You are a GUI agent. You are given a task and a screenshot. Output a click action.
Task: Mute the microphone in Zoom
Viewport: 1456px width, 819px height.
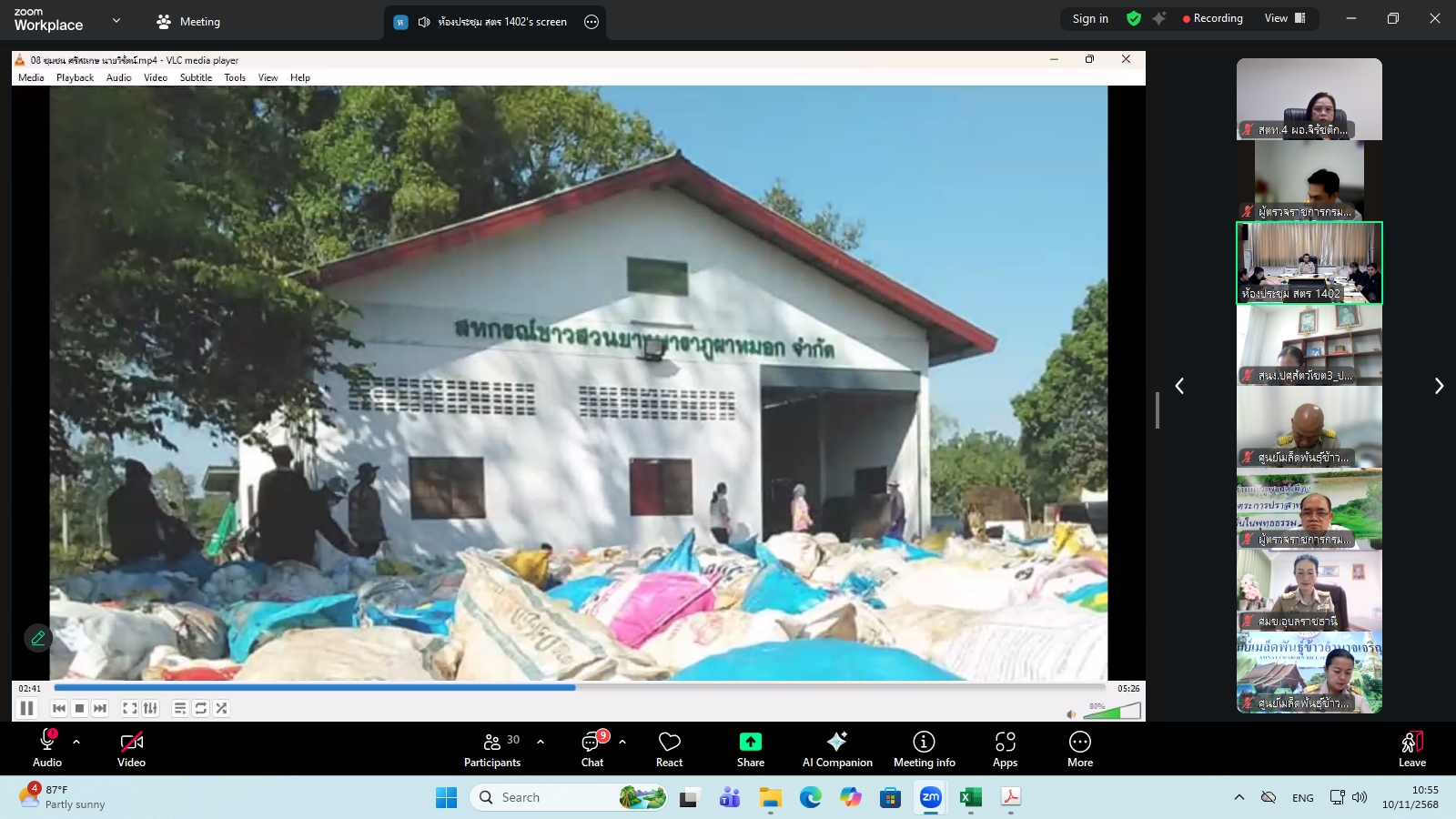[x=46, y=742]
